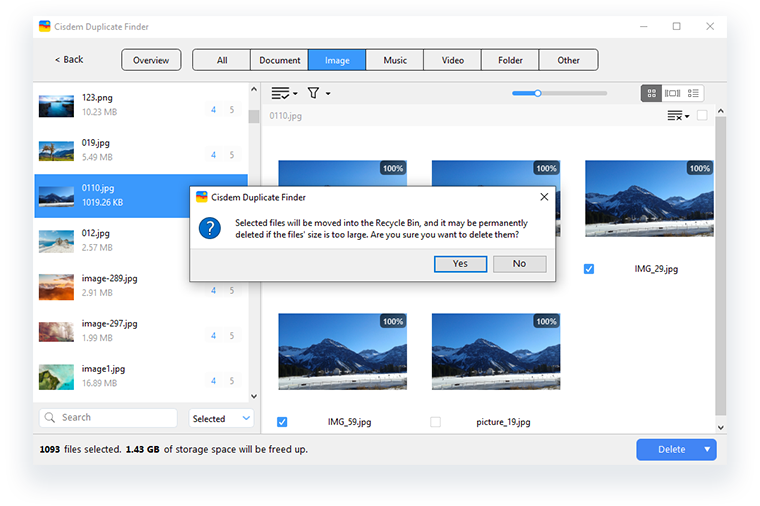Toggle the 0110.jpg group header checkbox
The height and width of the screenshot is (506, 760).
tap(702, 116)
